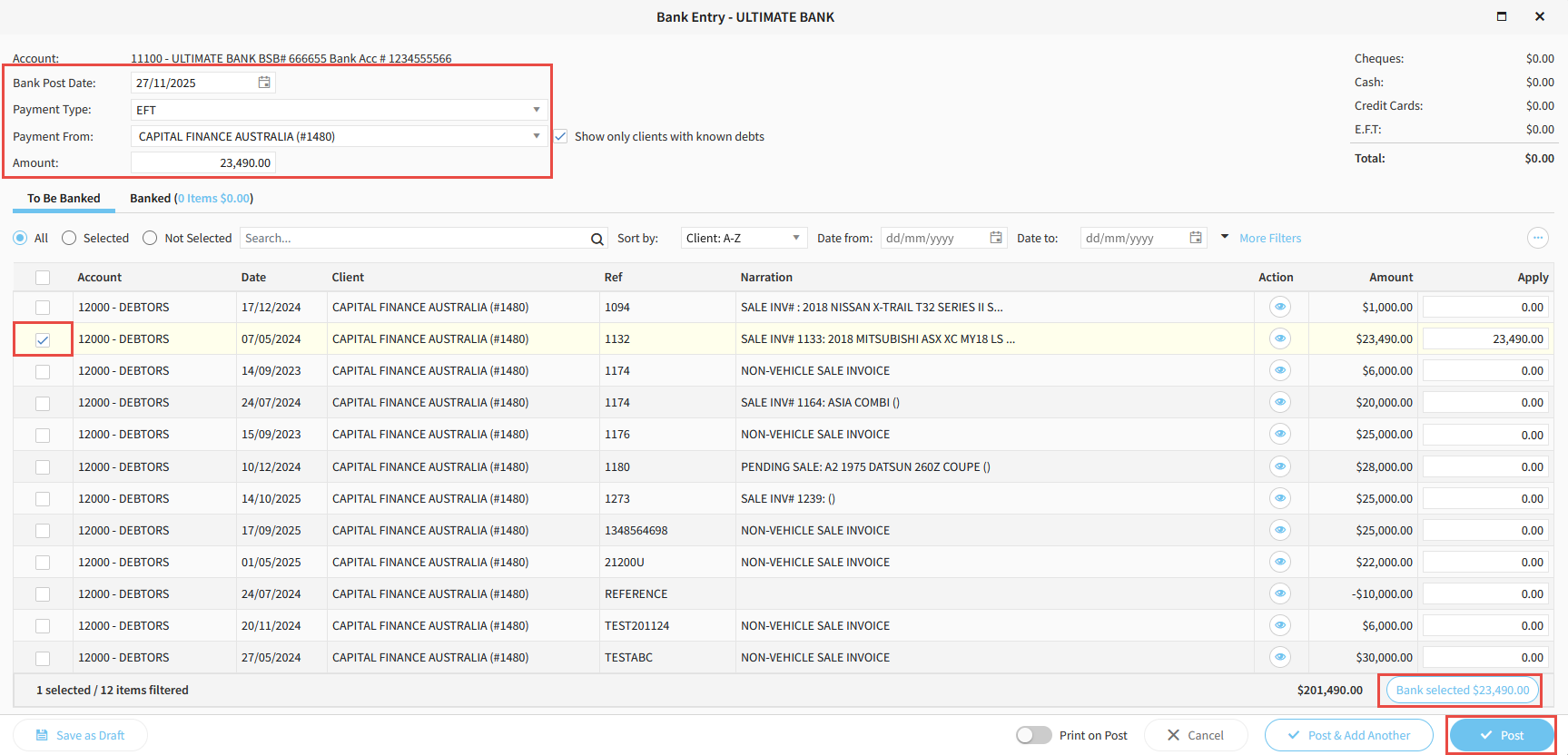The height and width of the screenshot is (755, 1568).
Task: View details of the ref 21200U entry
Action: [x=1280, y=562]
